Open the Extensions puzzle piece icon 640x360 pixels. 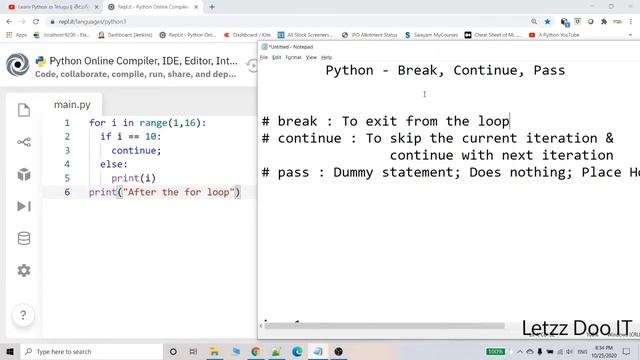click(x=604, y=21)
